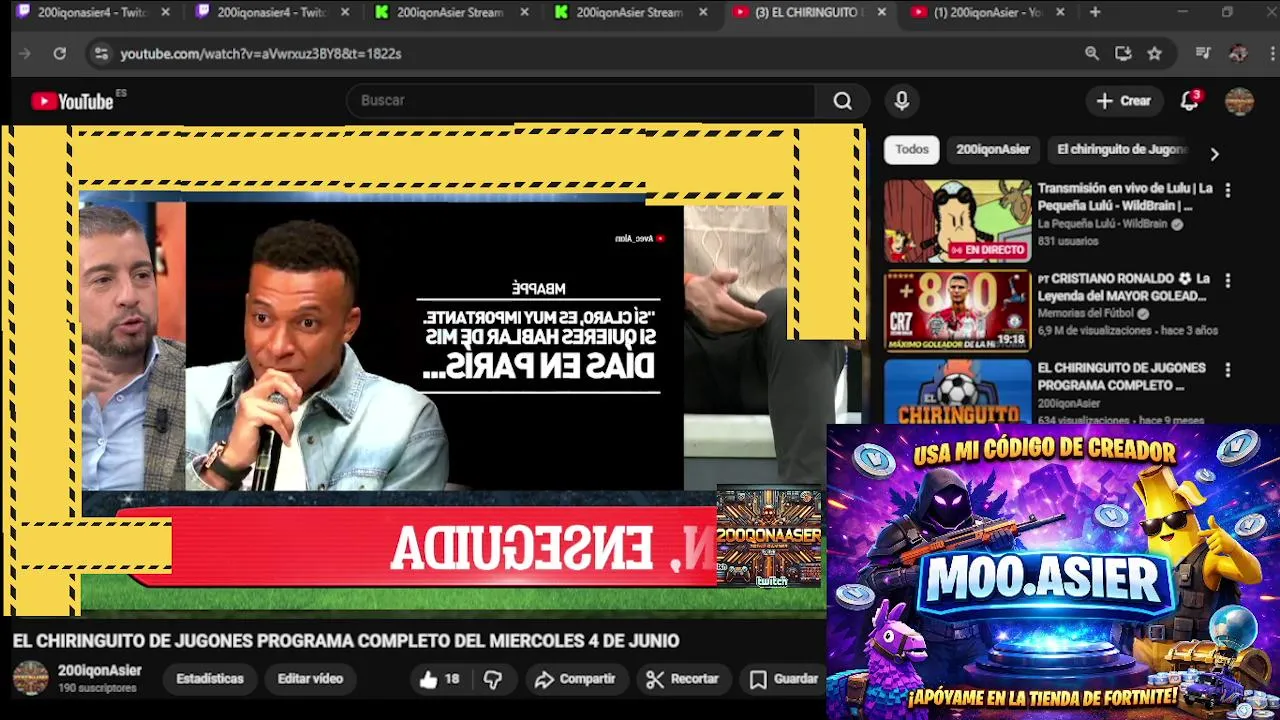Open the suggested EL CHIRINGUITO DE JUGONES PROGRAMA COMPLETO title
Viewport: 1280px width, 720px height.
[x=1121, y=377]
